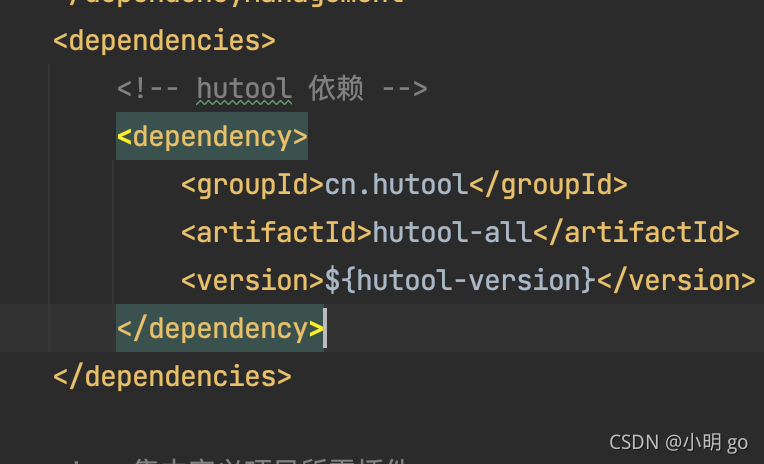Click the closing </artifactId> tag
Viewport: 764px width, 464px height.
636,232
